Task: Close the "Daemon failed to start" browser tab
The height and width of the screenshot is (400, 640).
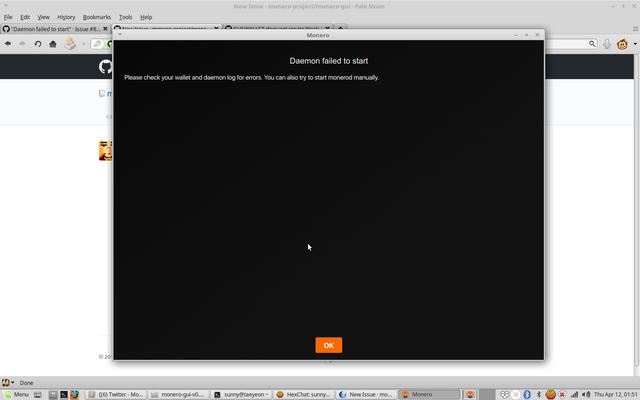Action: (105, 29)
